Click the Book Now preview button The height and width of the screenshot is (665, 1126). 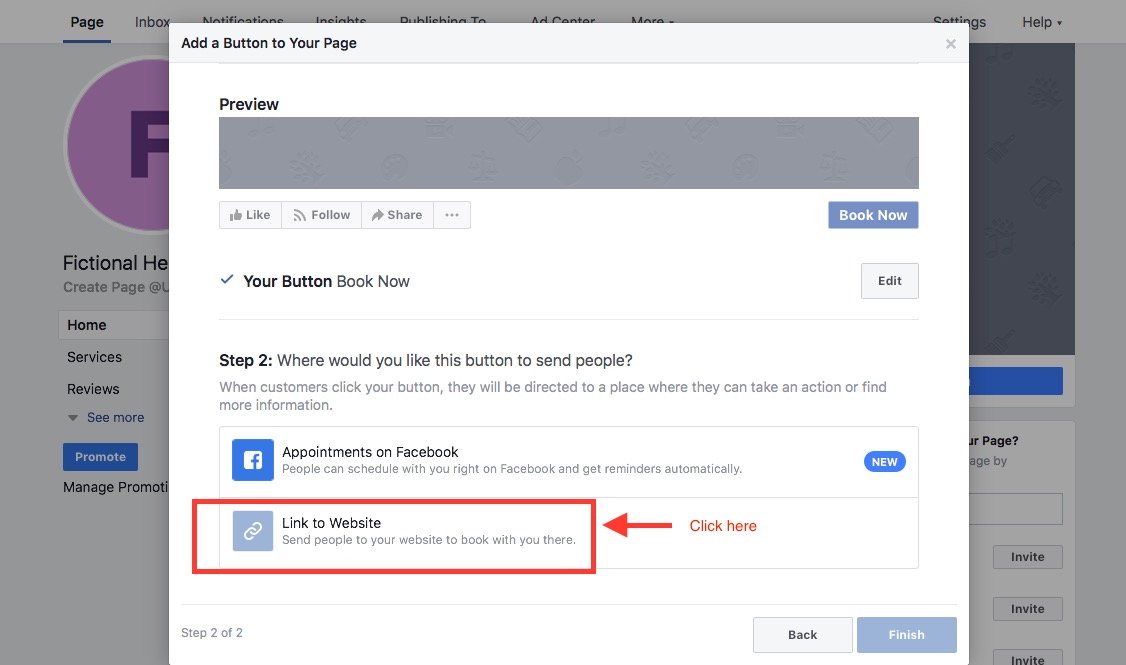(873, 215)
